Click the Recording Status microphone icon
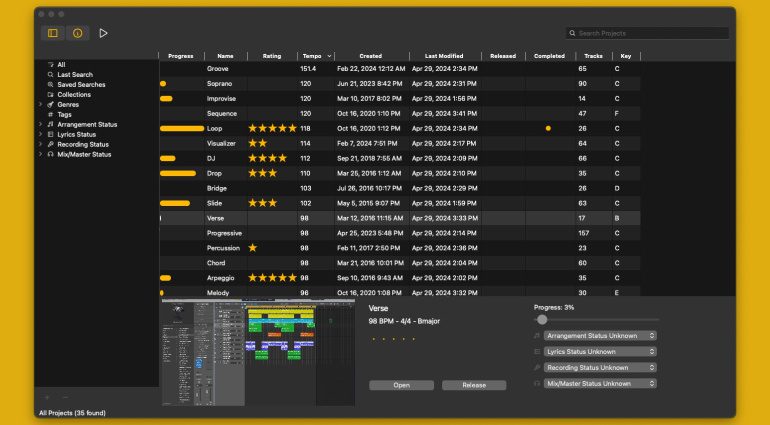This screenshot has height=425, width=770. 50,144
